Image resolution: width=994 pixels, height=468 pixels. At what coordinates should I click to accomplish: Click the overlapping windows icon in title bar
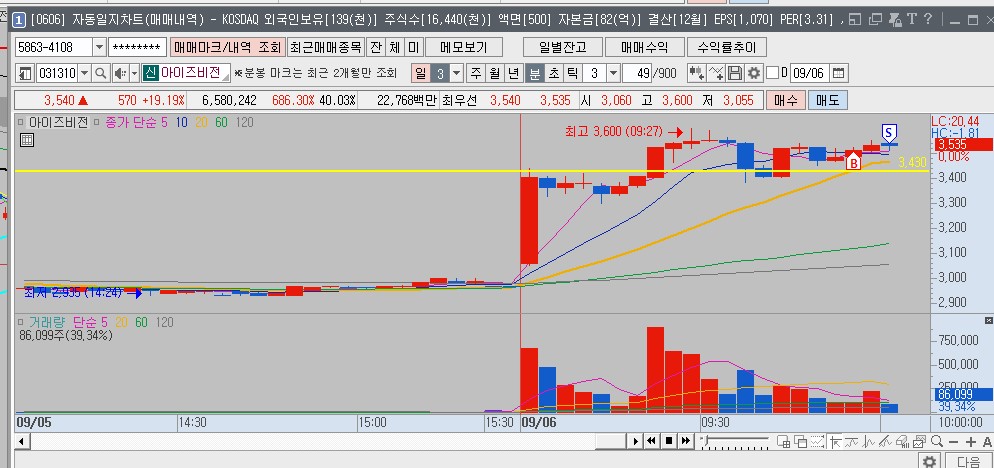tap(875, 19)
